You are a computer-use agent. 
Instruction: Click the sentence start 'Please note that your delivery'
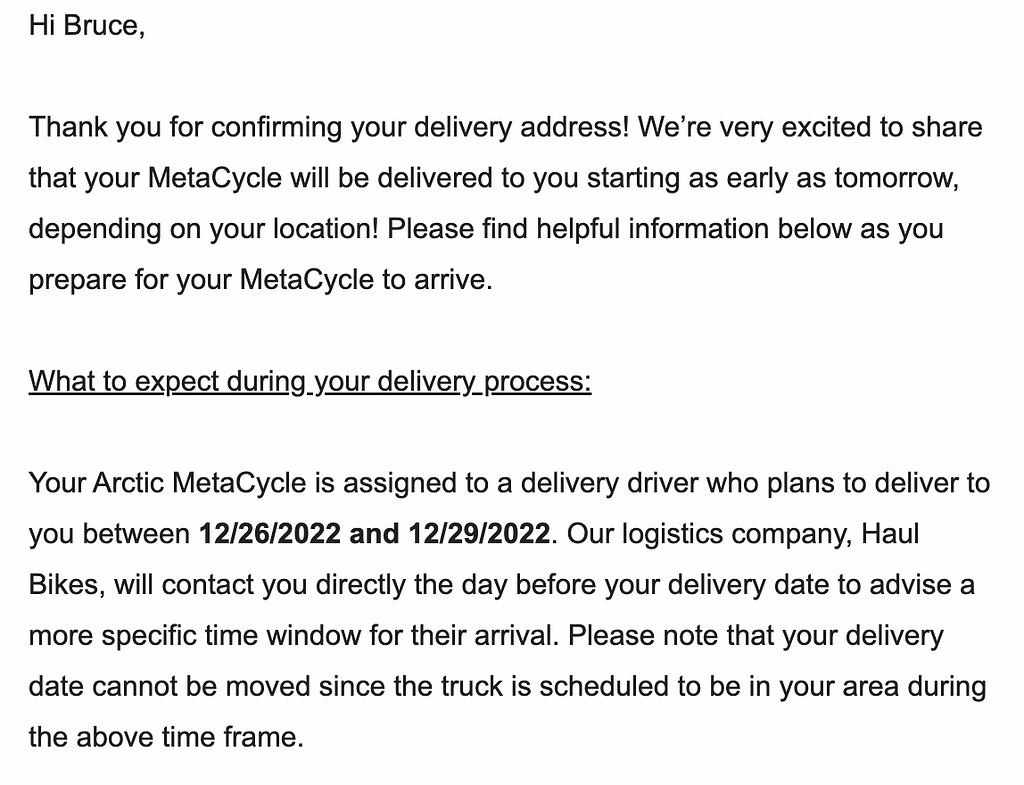point(756,636)
